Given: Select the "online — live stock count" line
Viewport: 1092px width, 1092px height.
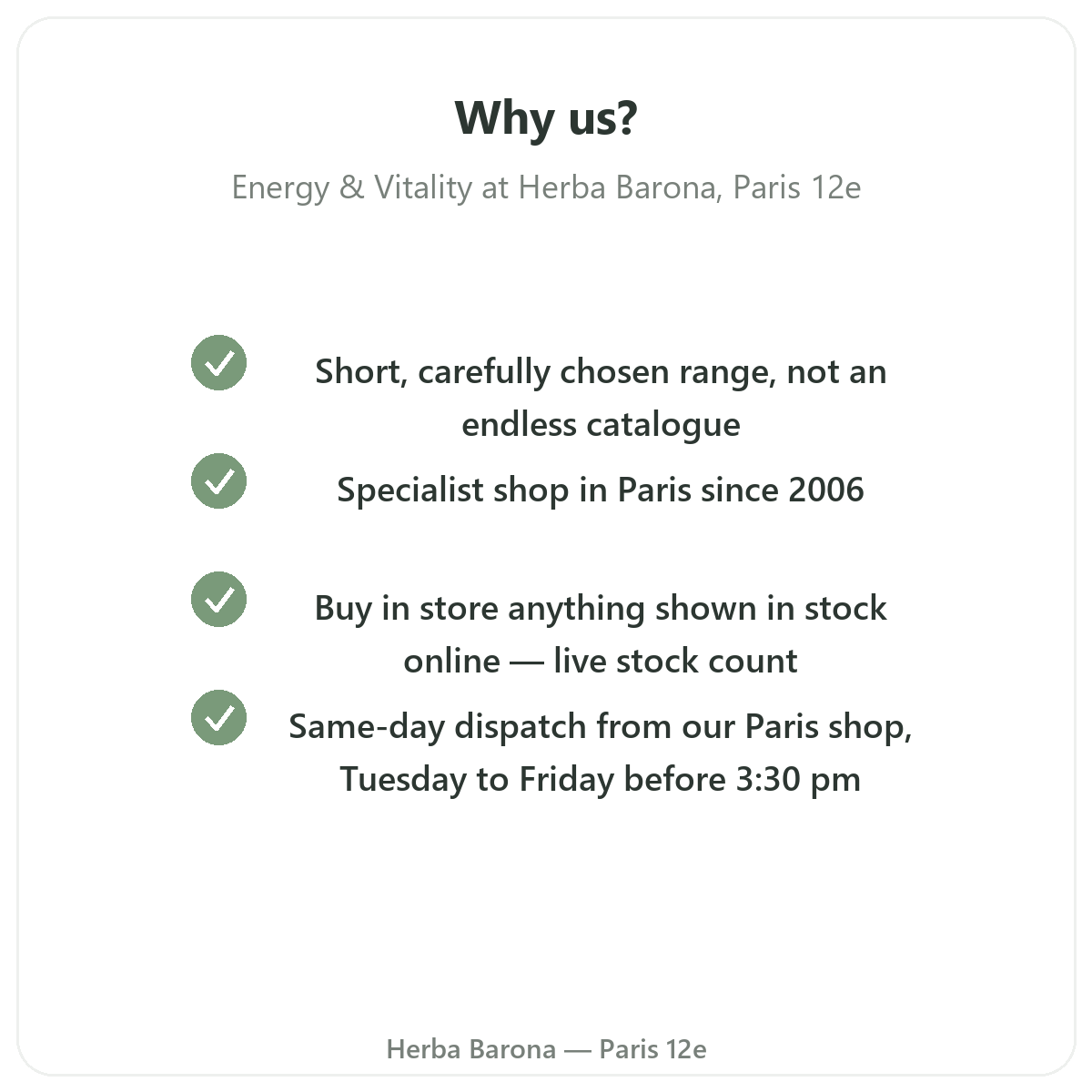Looking at the screenshot, I should click(601, 662).
